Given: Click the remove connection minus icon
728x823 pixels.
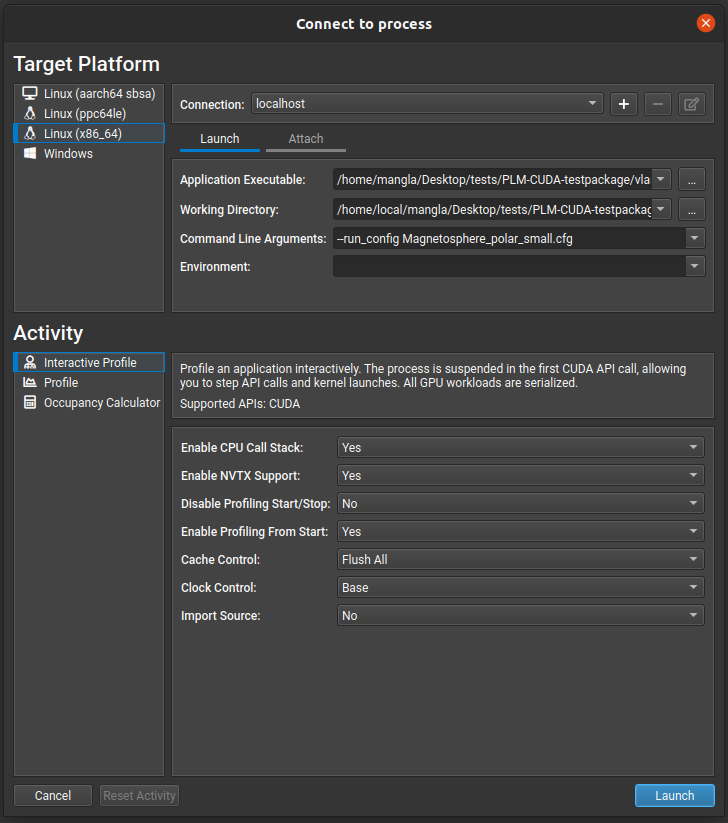Looking at the screenshot, I should coord(657,104).
